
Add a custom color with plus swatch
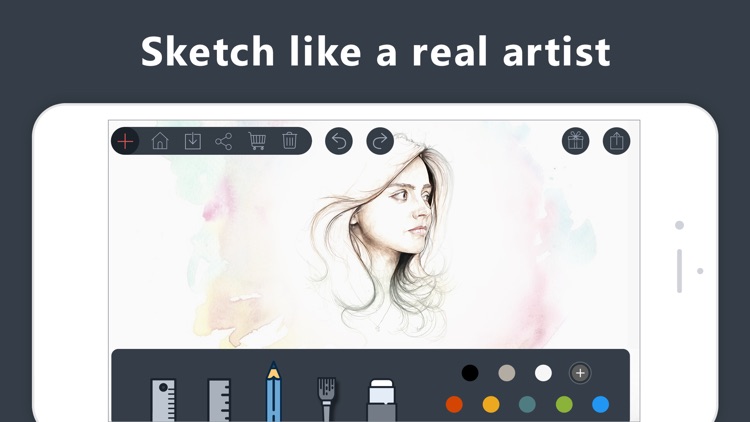pyautogui.click(x=580, y=373)
